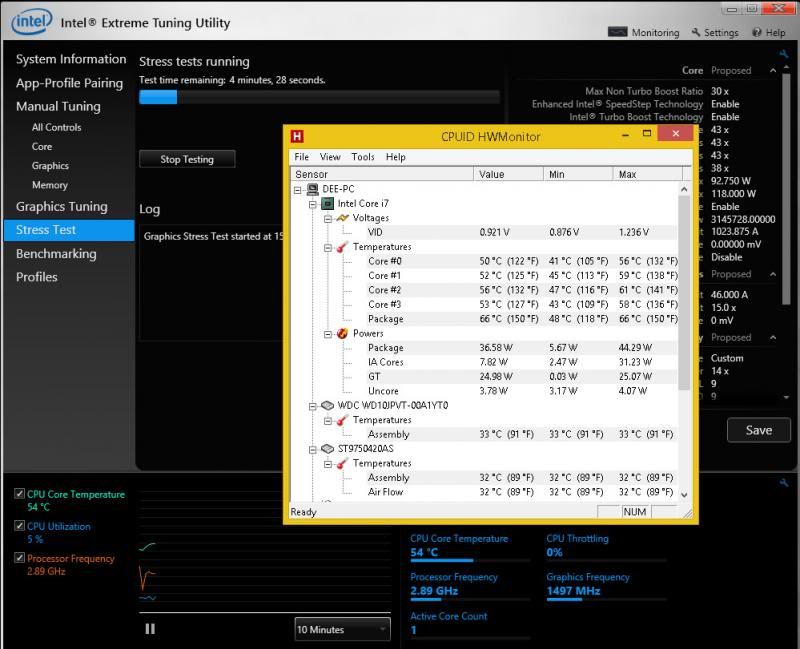The width and height of the screenshot is (800, 649).
Task: Open All Controls under Manual Tuning
Action: coord(56,128)
